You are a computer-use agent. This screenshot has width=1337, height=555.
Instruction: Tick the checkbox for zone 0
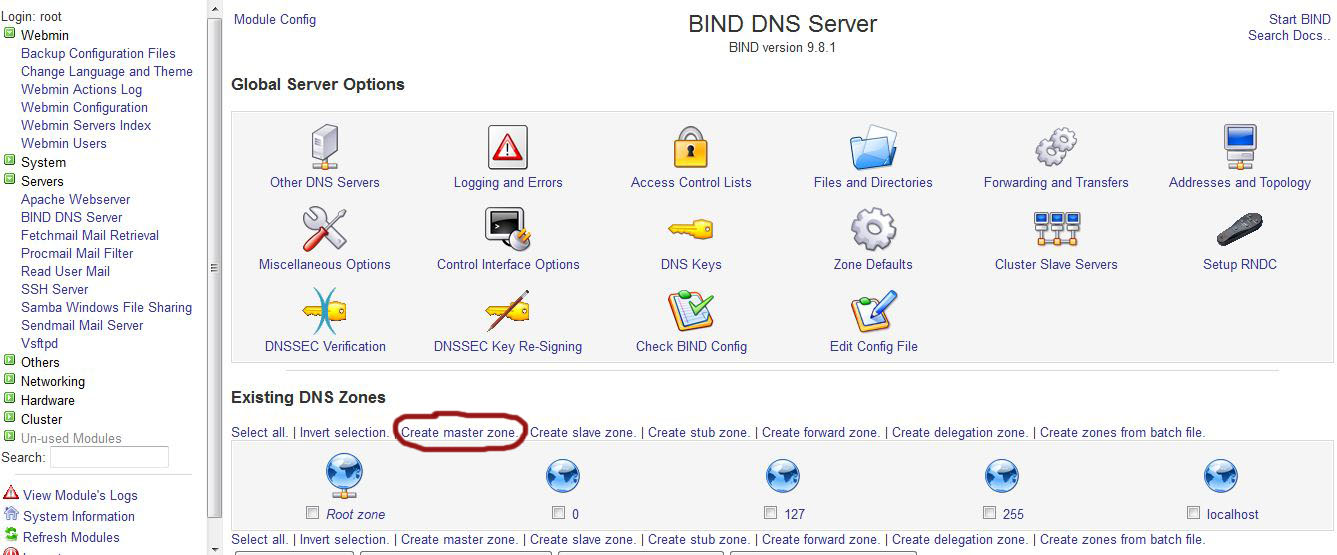click(559, 513)
